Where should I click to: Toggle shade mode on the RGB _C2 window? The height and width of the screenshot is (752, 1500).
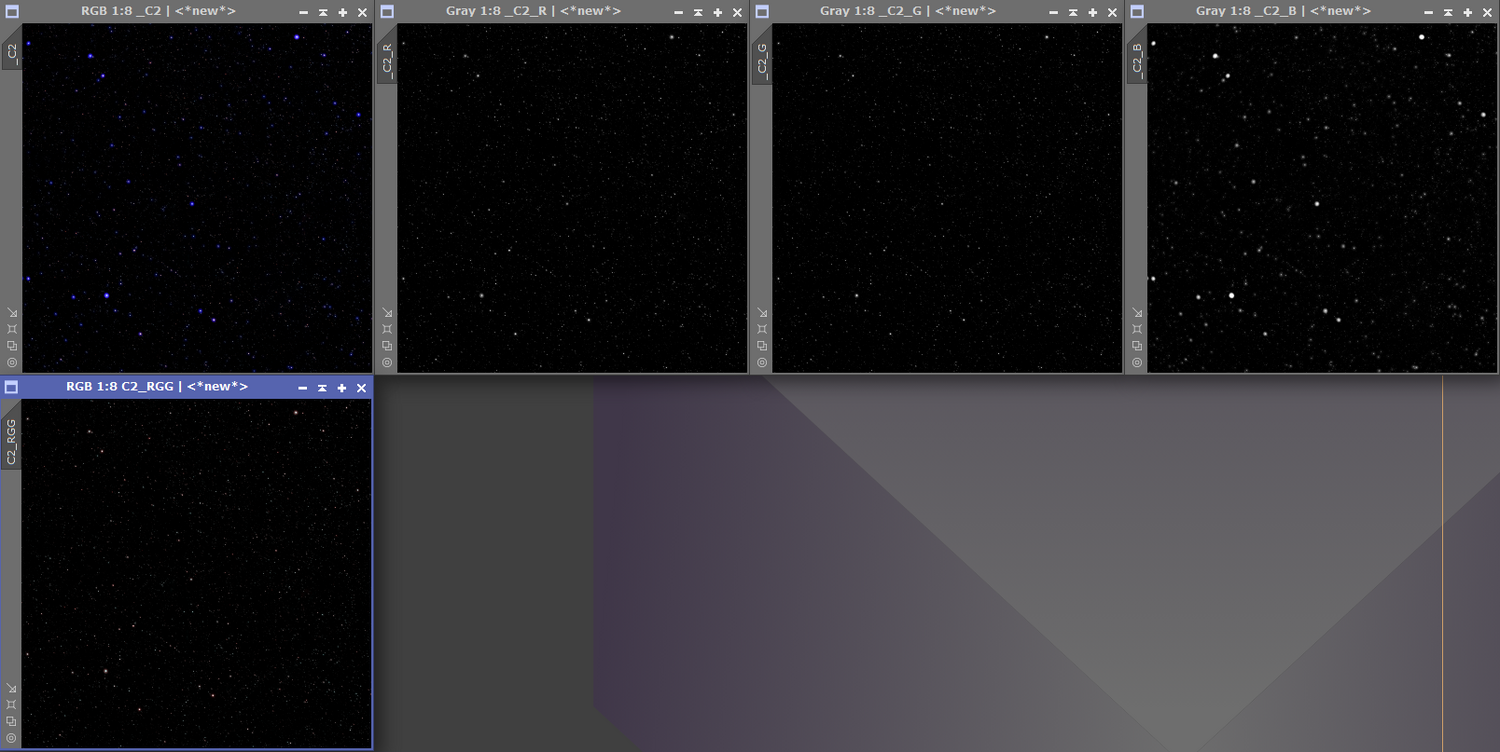(x=322, y=13)
